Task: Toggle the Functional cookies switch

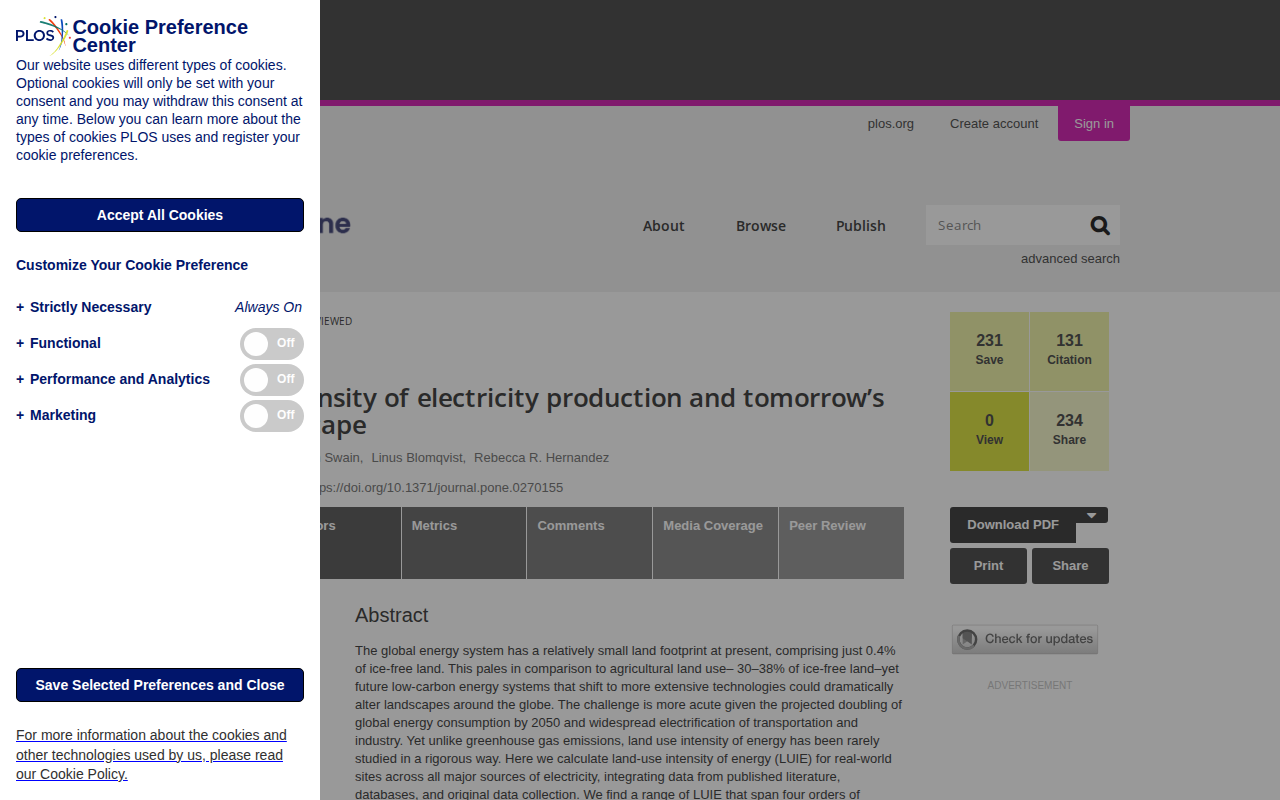Action: tap(272, 344)
